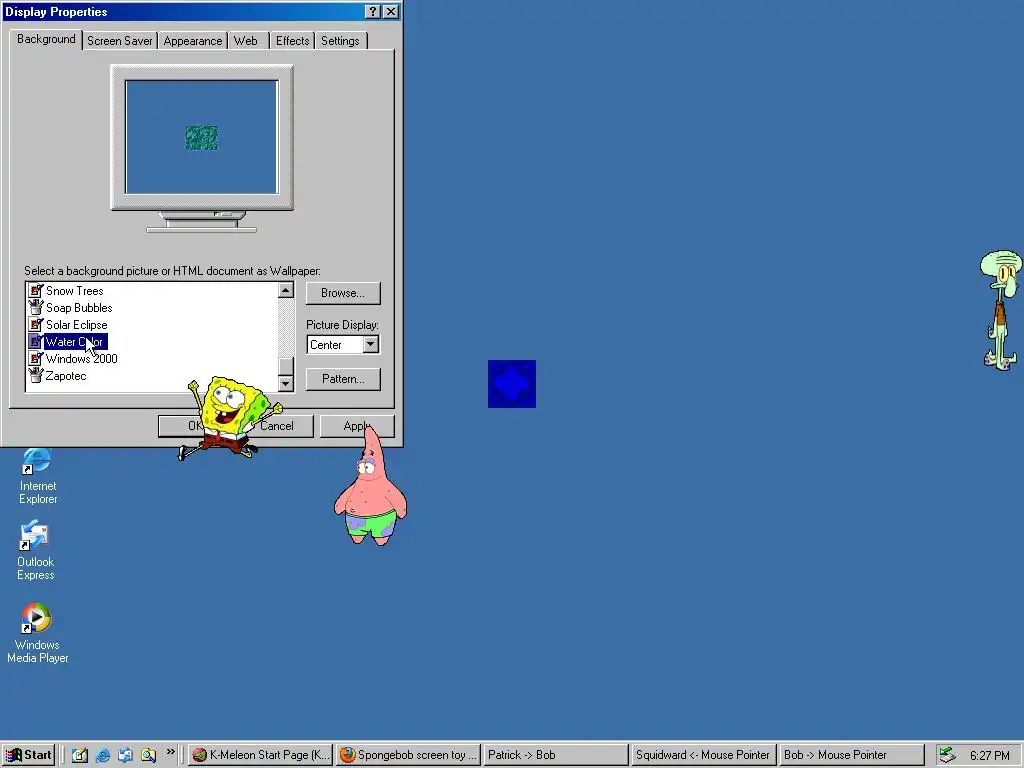Close the Display Properties dialog

click(x=391, y=12)
